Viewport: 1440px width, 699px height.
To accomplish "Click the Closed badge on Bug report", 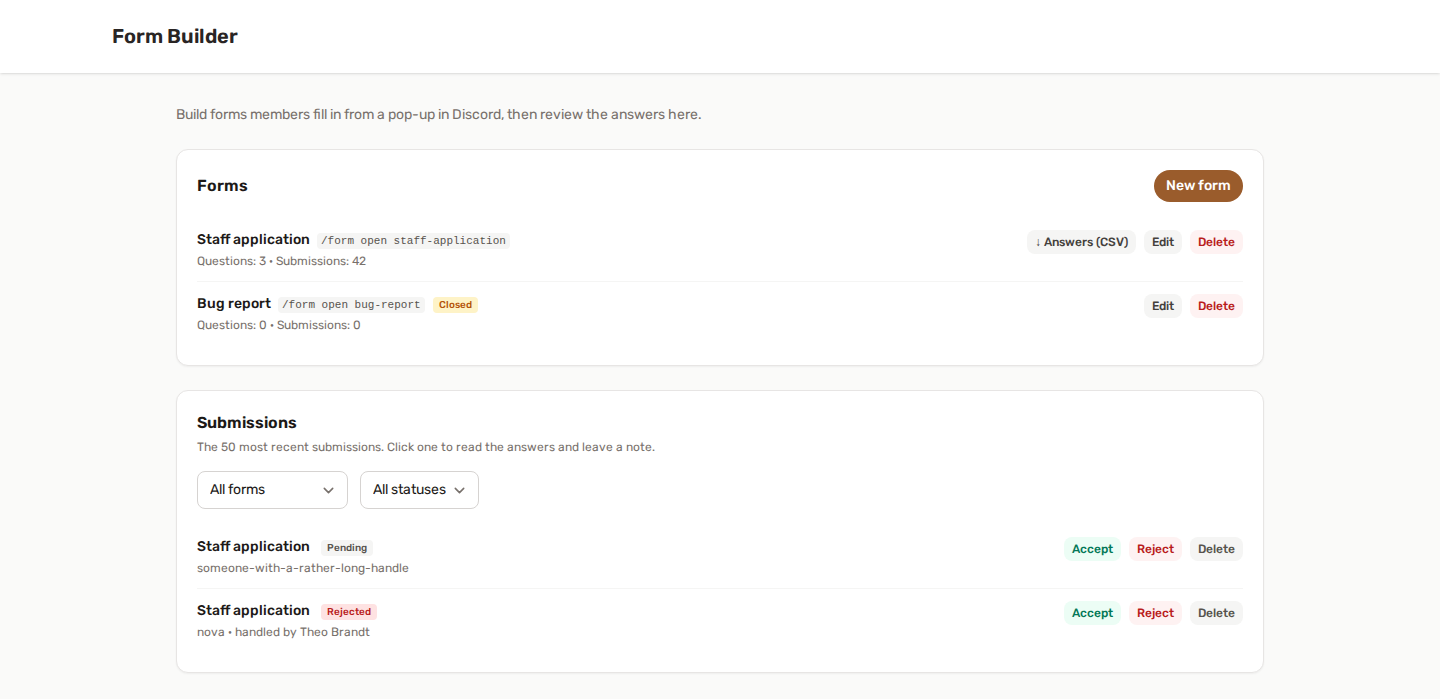I will (455, 305).
